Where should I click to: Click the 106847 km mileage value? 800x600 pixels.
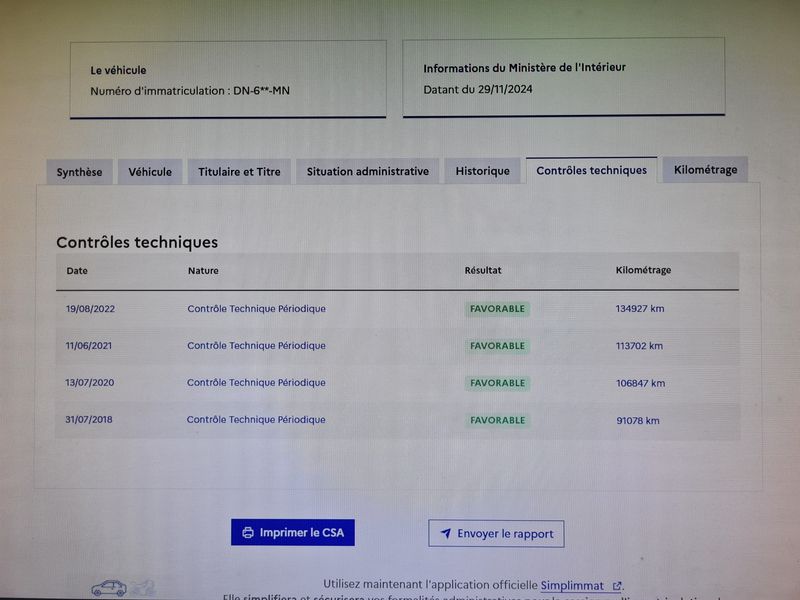(x=640, y=383)
